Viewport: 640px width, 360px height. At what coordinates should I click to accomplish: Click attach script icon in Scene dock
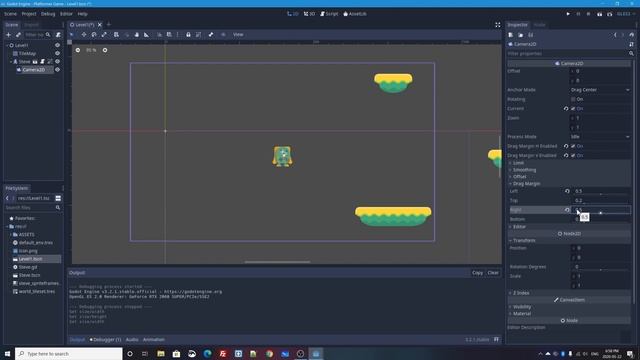tap(58, 35)
